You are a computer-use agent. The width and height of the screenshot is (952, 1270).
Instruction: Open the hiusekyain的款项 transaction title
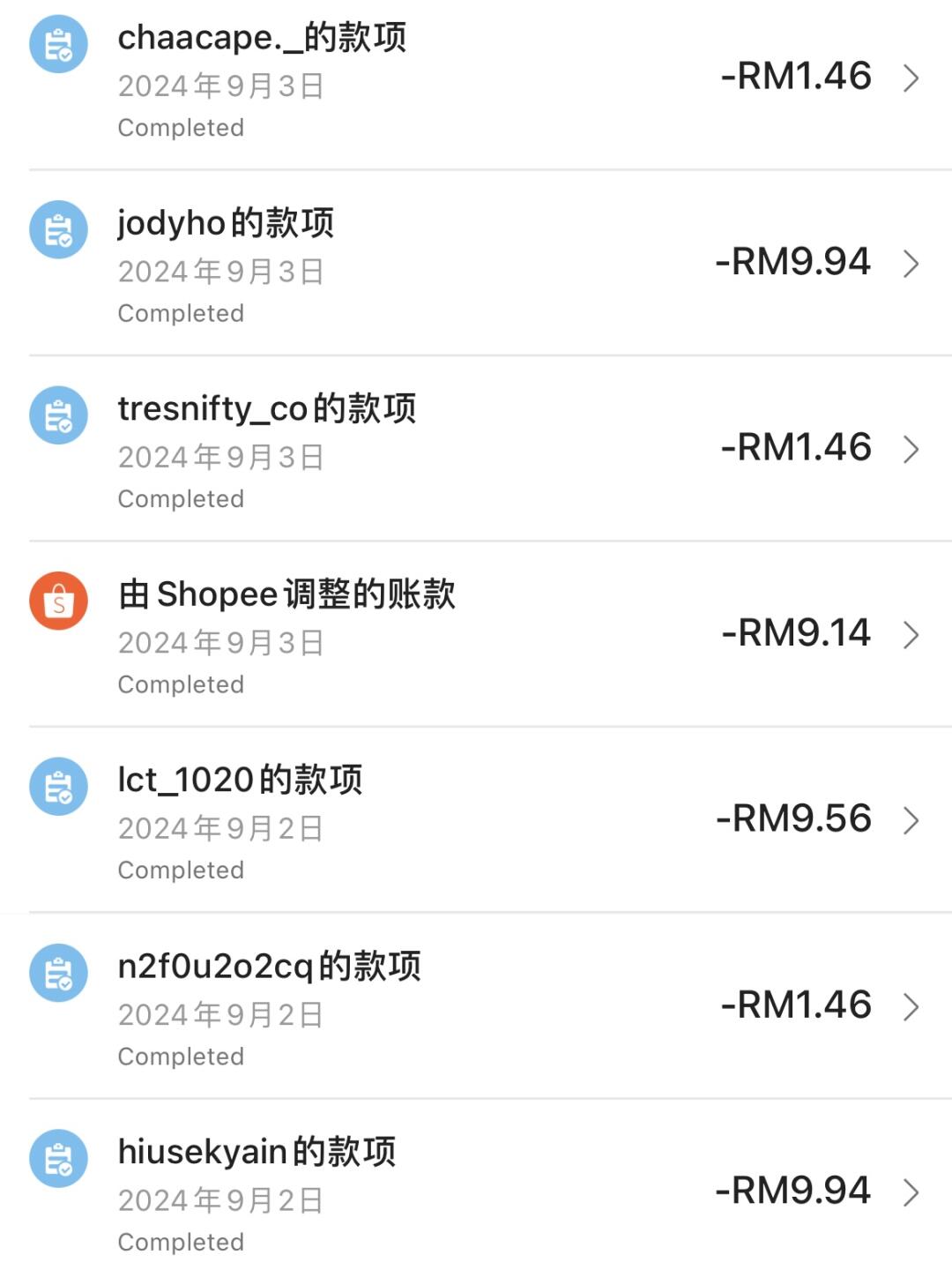pos(257,1152)
